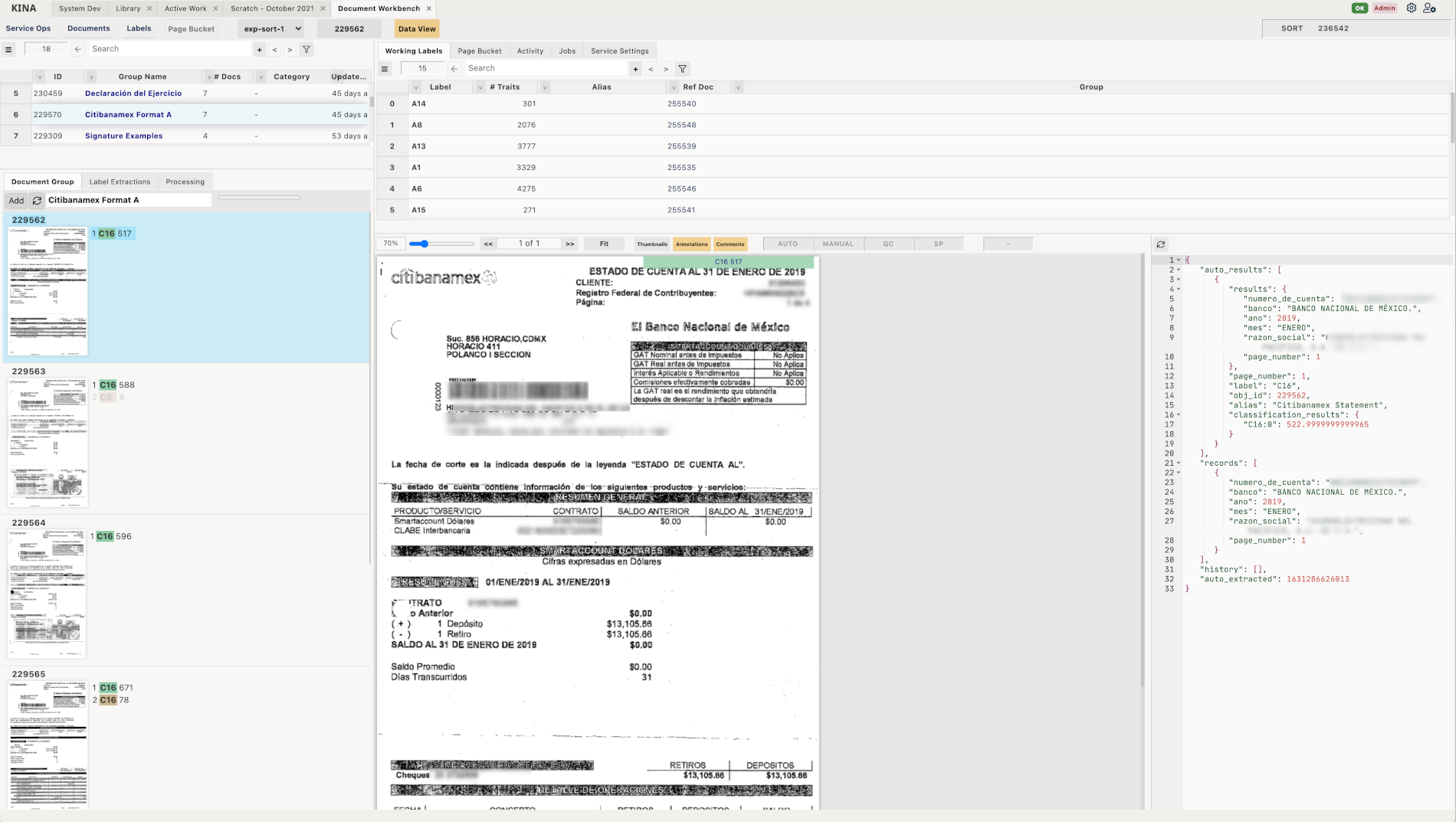
Task: Open the filter icon in the groups list toolbar
Action: 307,49
